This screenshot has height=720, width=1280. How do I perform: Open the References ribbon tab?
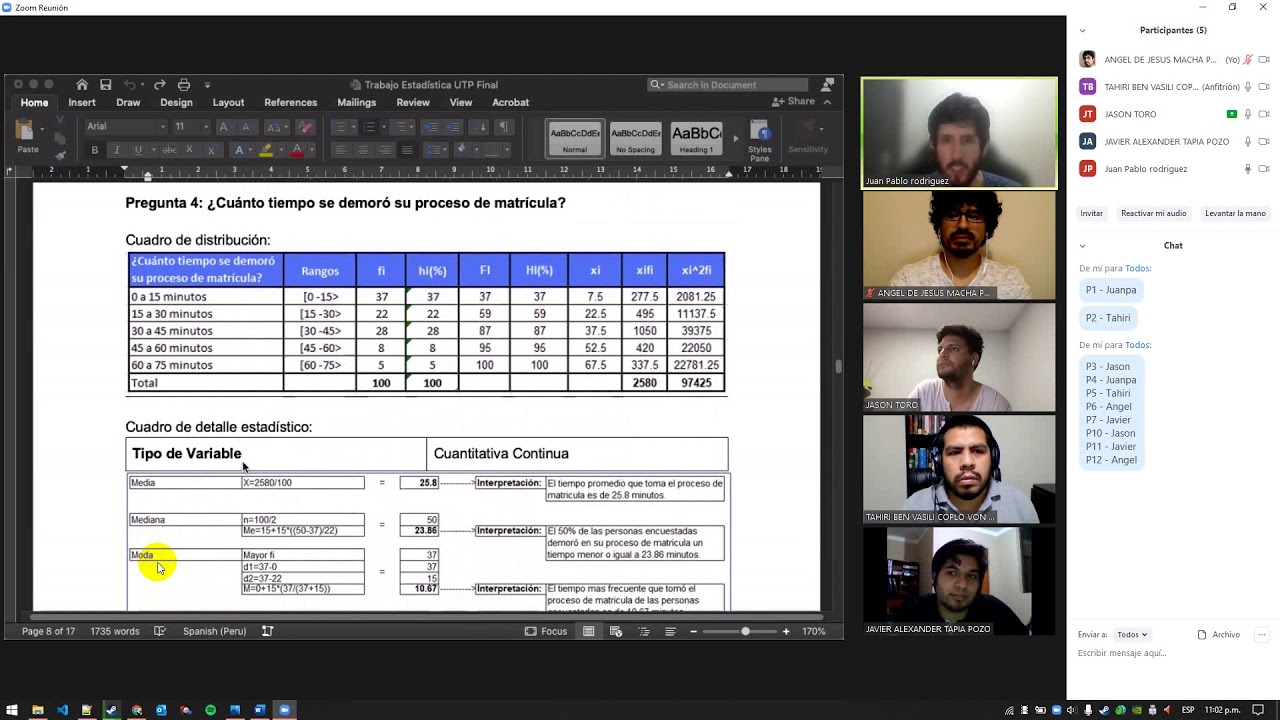[x=290, y=102]
